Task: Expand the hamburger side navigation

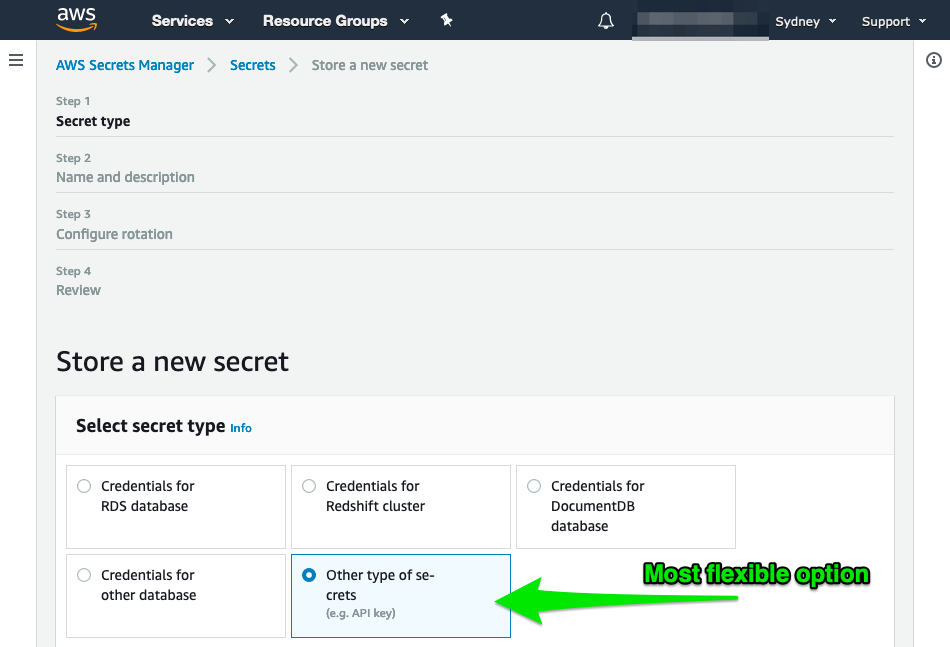Action: point(16,60)
